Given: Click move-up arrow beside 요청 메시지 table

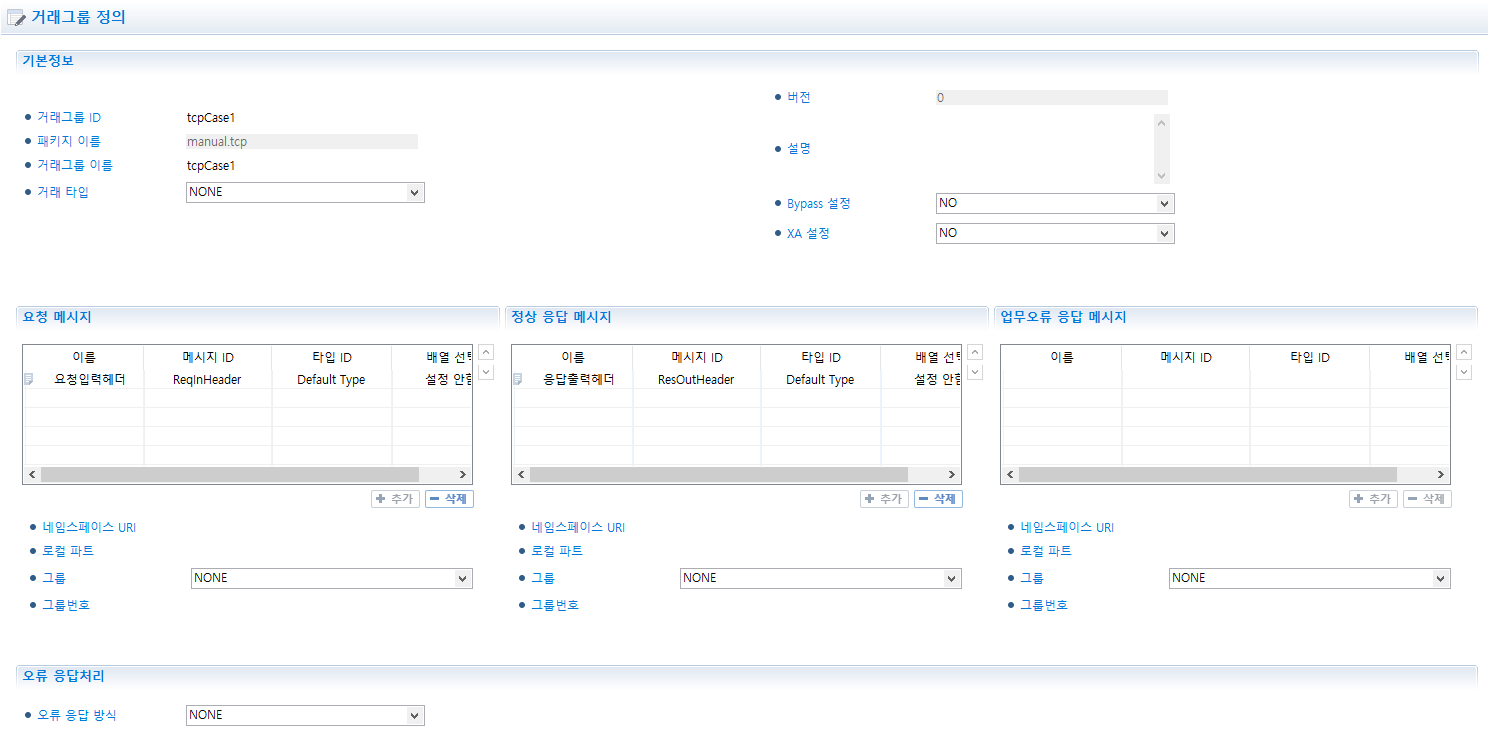Looking at the screenshot, I should (486, 352).
